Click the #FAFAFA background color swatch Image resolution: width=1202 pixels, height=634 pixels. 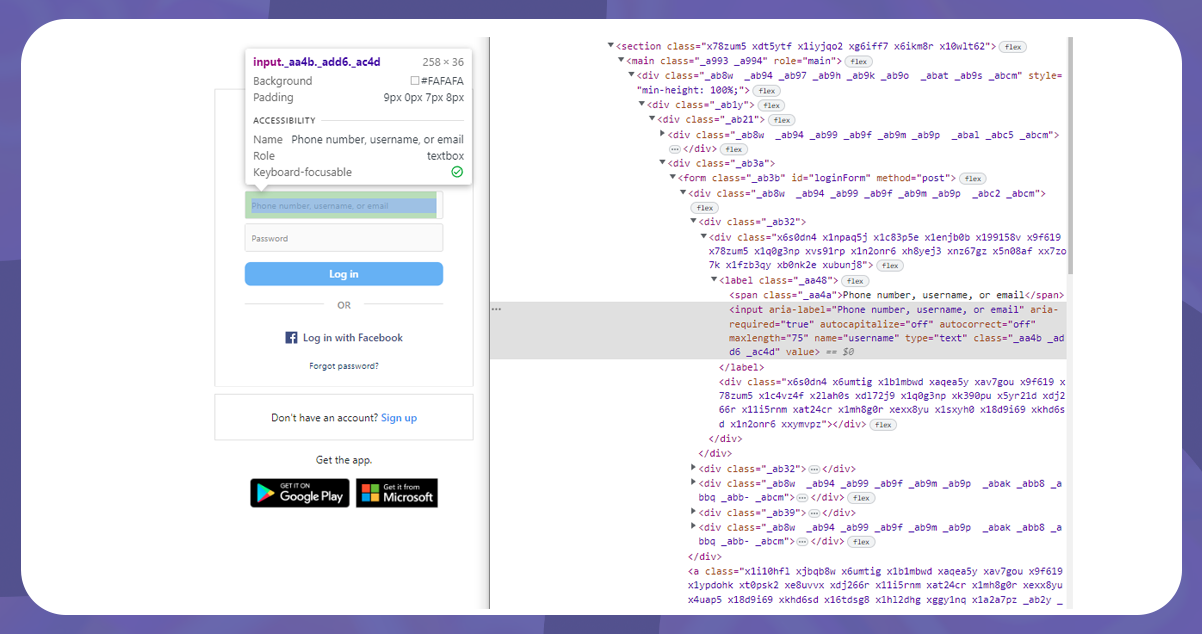(415, 81)
